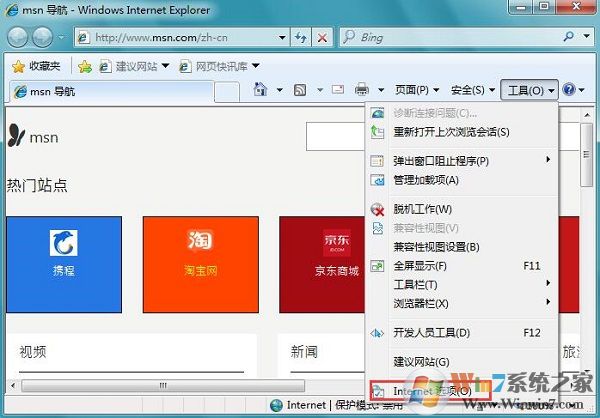
Task: Expand the Print options dropdown arrow
Action: [381, 90]
